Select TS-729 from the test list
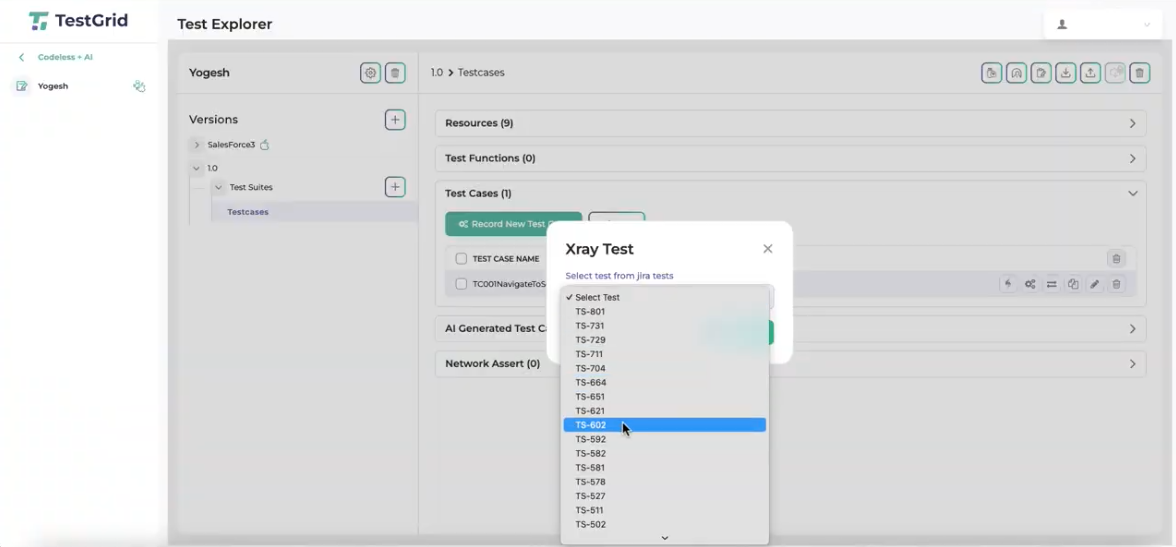This screenshot has width=1176, height=547. click(664, 340)
